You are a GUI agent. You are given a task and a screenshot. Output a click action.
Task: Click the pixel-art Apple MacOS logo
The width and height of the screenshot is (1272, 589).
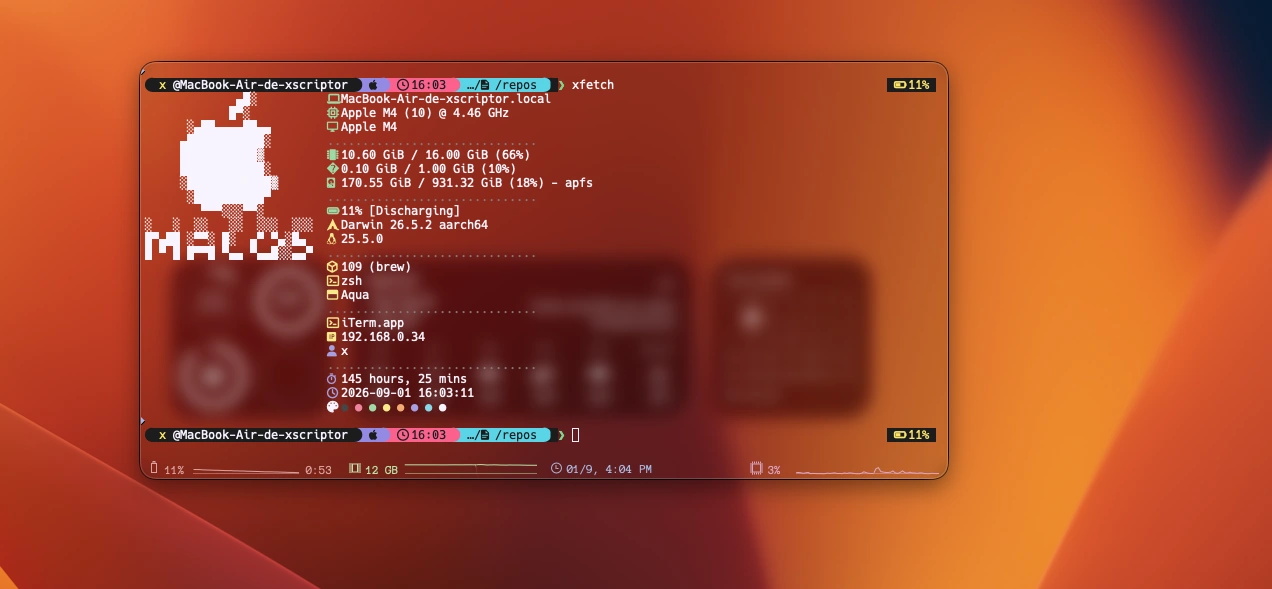click(229, 177)
